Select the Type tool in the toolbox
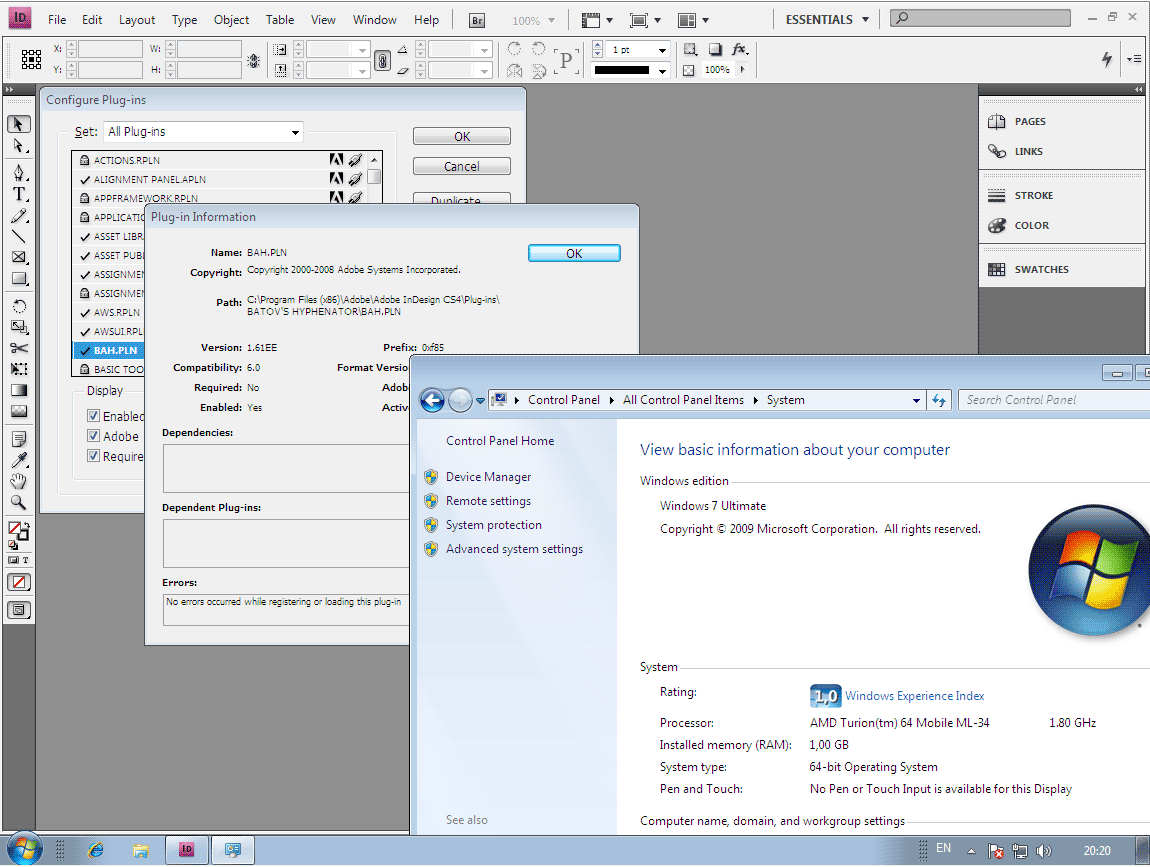This screenshot has height=867, width=1150. (x=19, y=194)
